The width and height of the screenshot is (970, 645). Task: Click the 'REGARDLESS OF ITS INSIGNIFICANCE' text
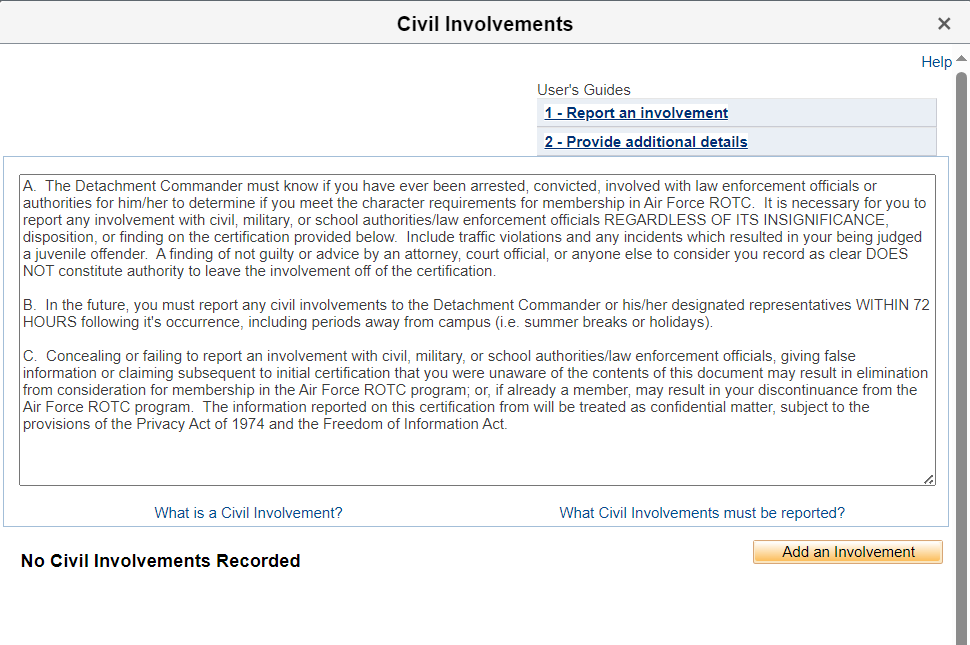745,220
